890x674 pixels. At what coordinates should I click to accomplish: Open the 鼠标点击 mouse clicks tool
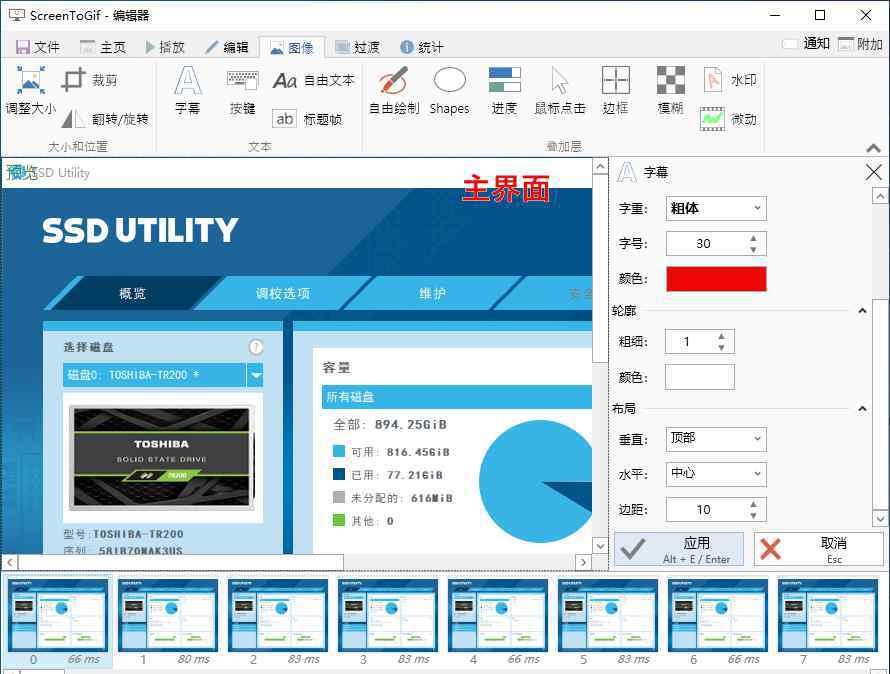pyautogui.click(x=560, y=91)
